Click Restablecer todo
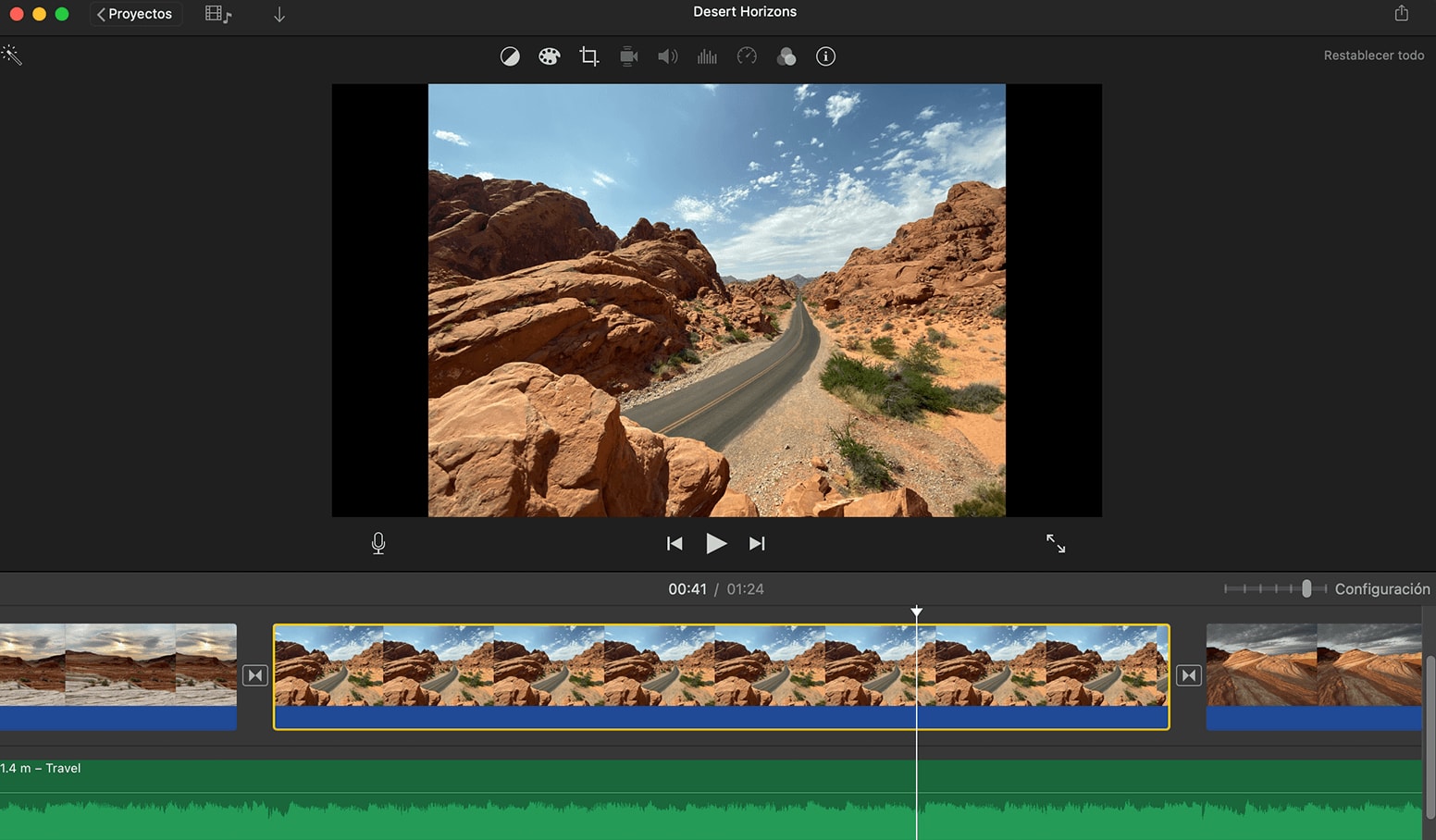Image resolution: width=1436 pixels, height=840 pixels. (1373, 56)
